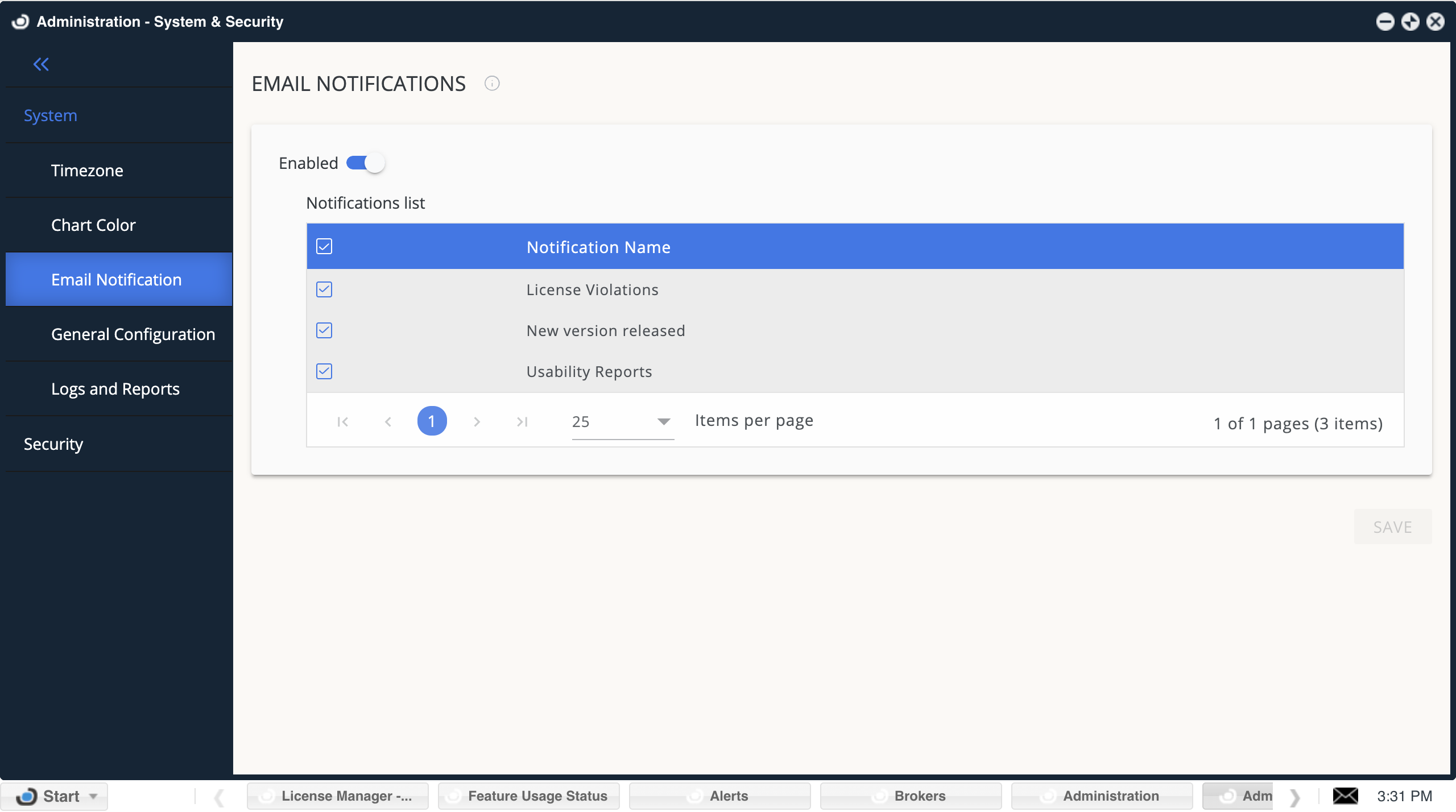Open the Chart Color settings
Screen dimensions: 1456x812
coord(93,225)
